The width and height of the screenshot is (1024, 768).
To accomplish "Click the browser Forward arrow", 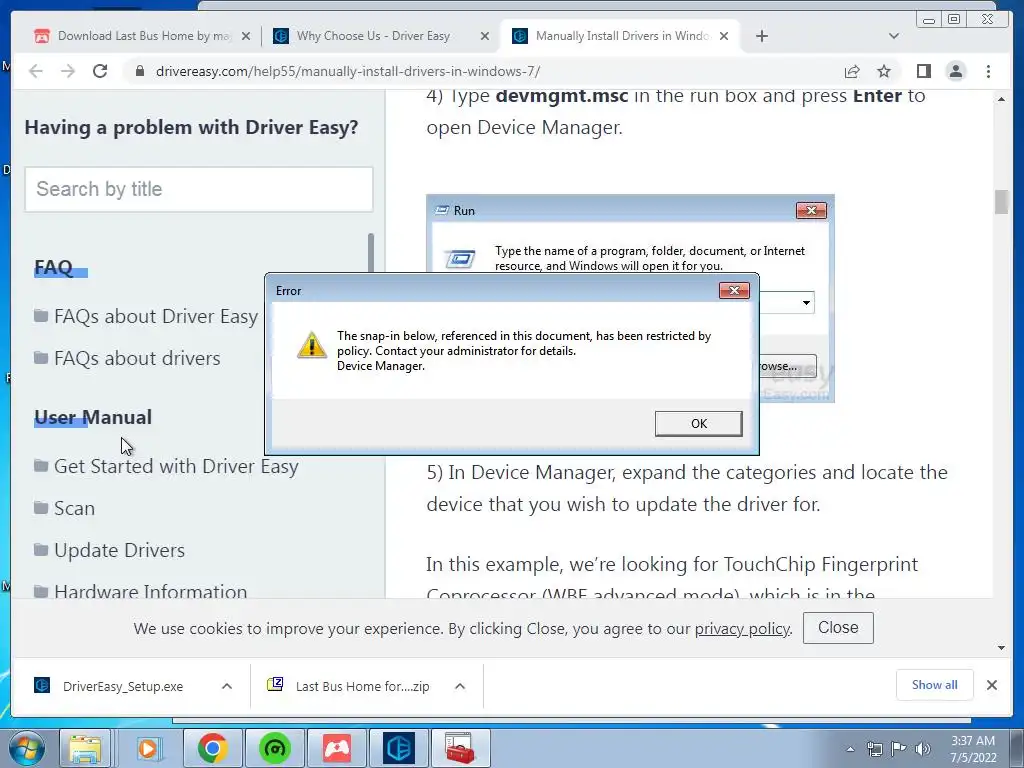I will pos(68,71).
